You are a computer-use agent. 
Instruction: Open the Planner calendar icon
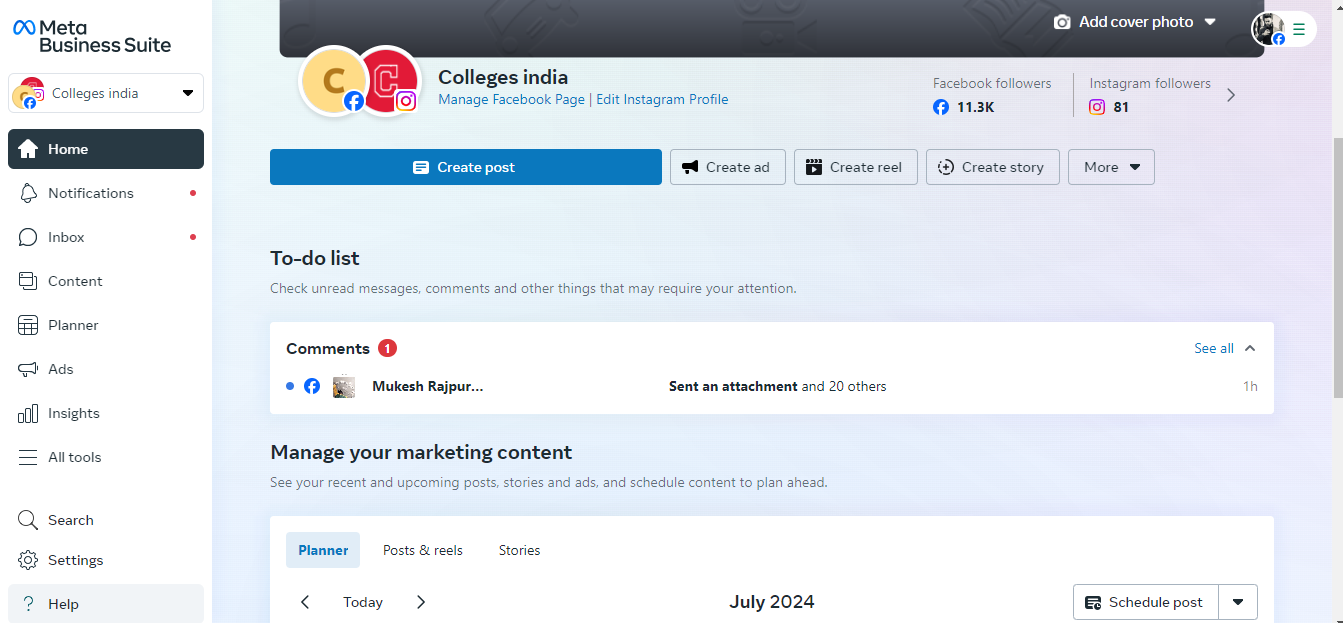(29, 325)
